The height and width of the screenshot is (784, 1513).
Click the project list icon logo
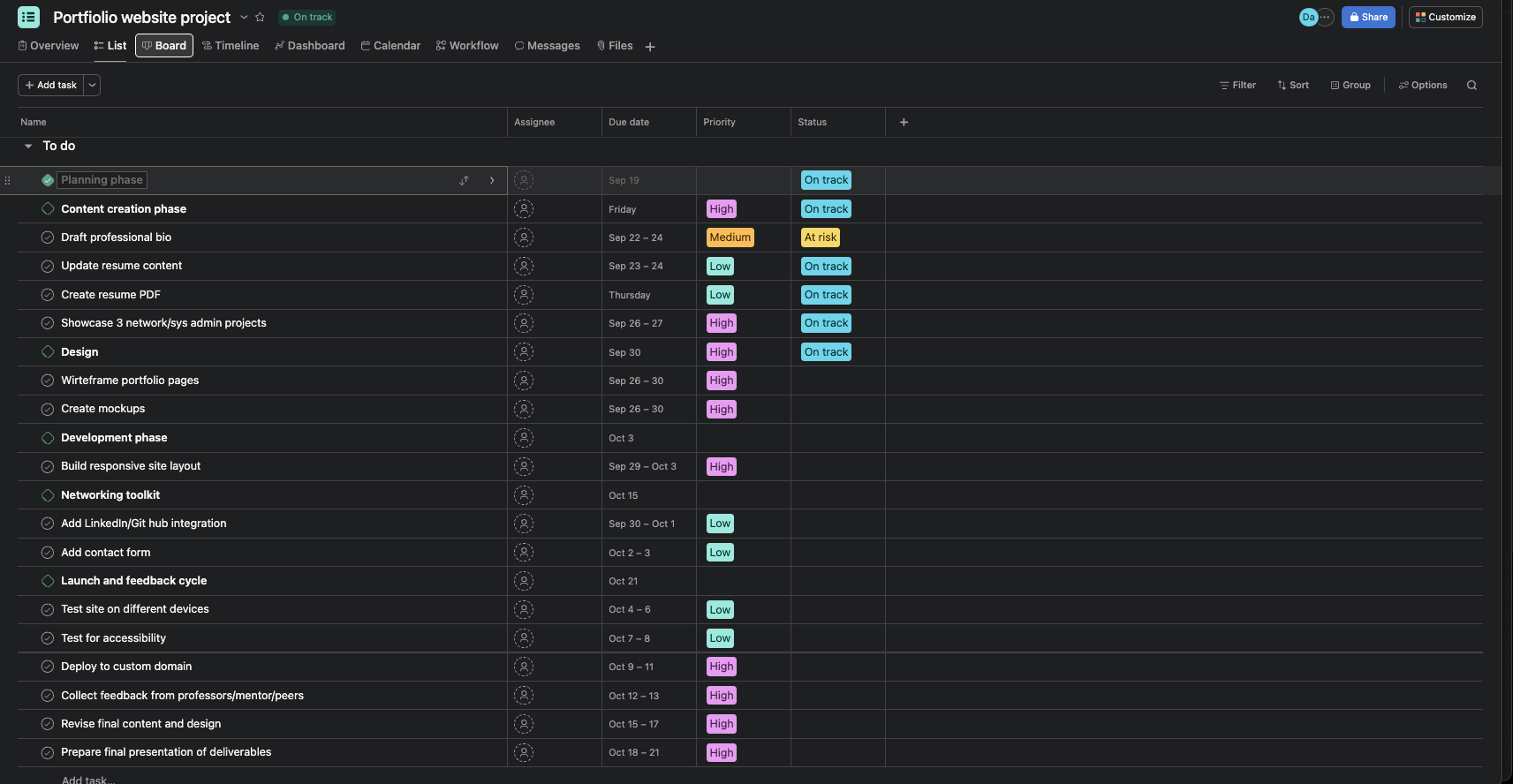(28, 17)
